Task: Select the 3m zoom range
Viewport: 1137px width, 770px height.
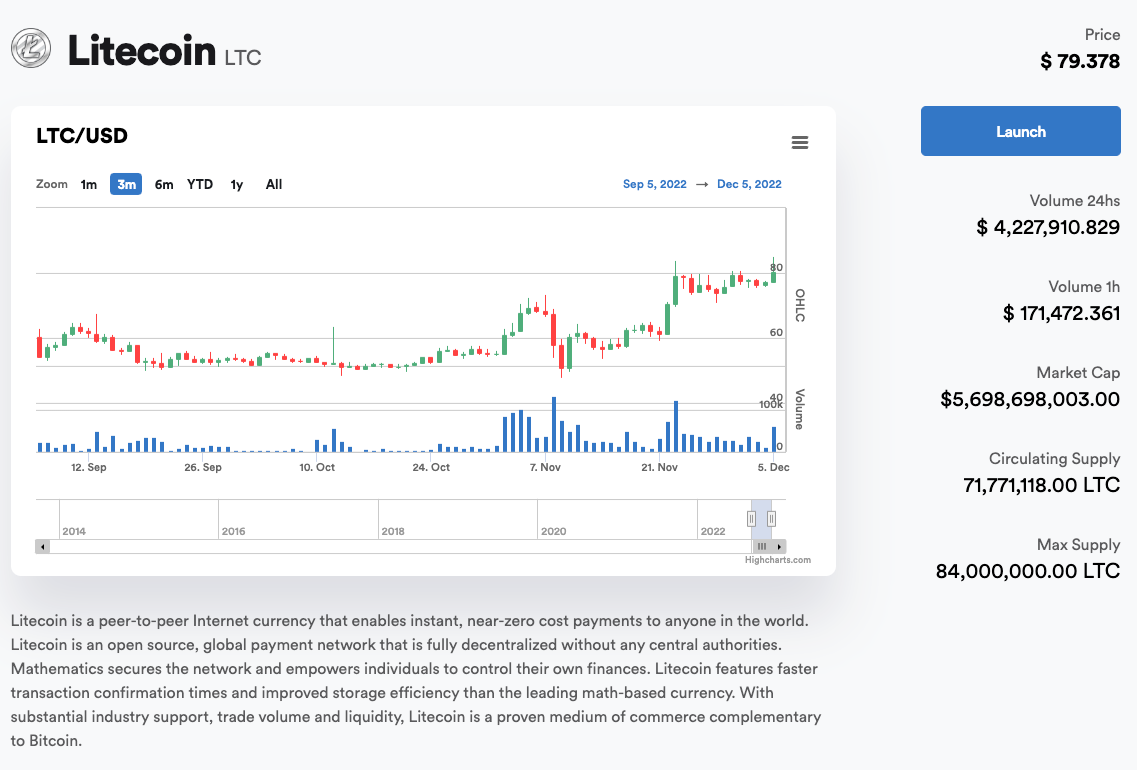Action: click(126, 184)
